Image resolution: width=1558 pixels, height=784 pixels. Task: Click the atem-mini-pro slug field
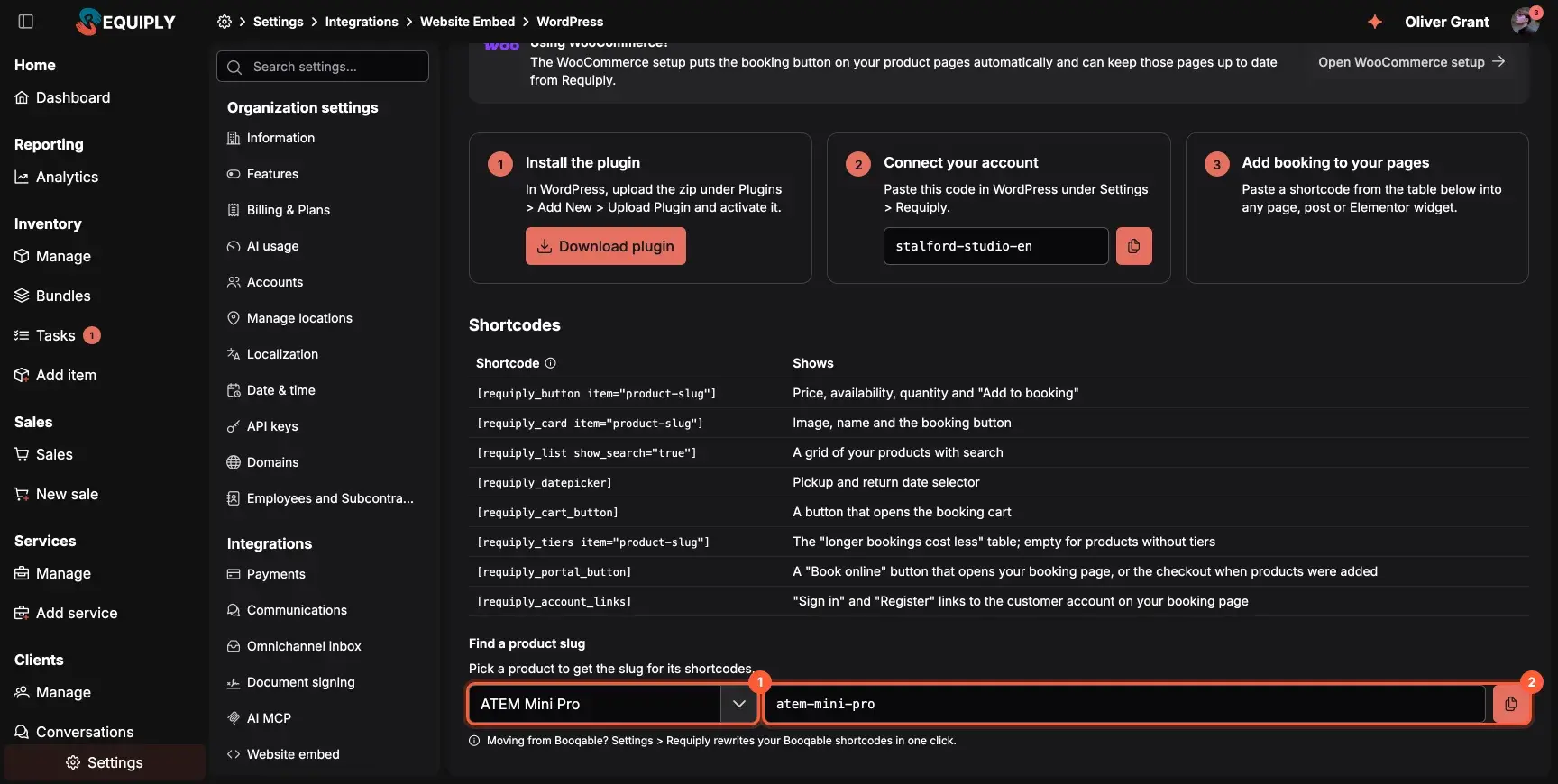[x=1124, y=704]
